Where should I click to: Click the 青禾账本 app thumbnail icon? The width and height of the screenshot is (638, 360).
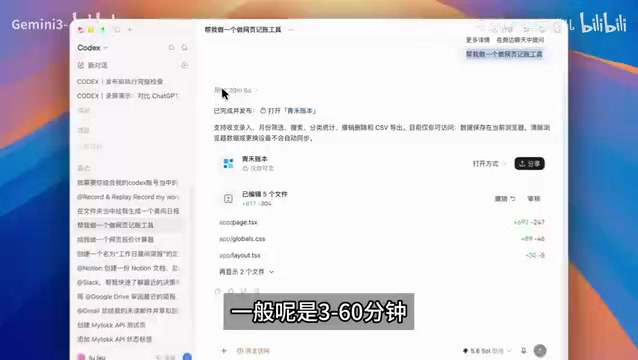tap(229, 163)
